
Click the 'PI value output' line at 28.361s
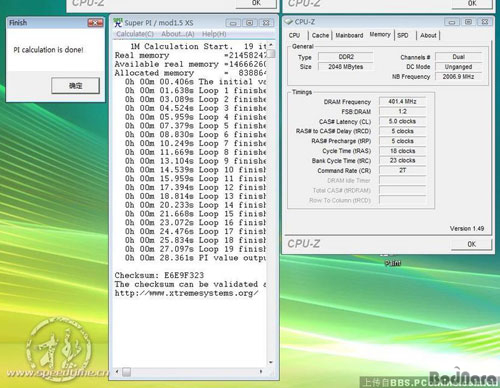point(195,258)
